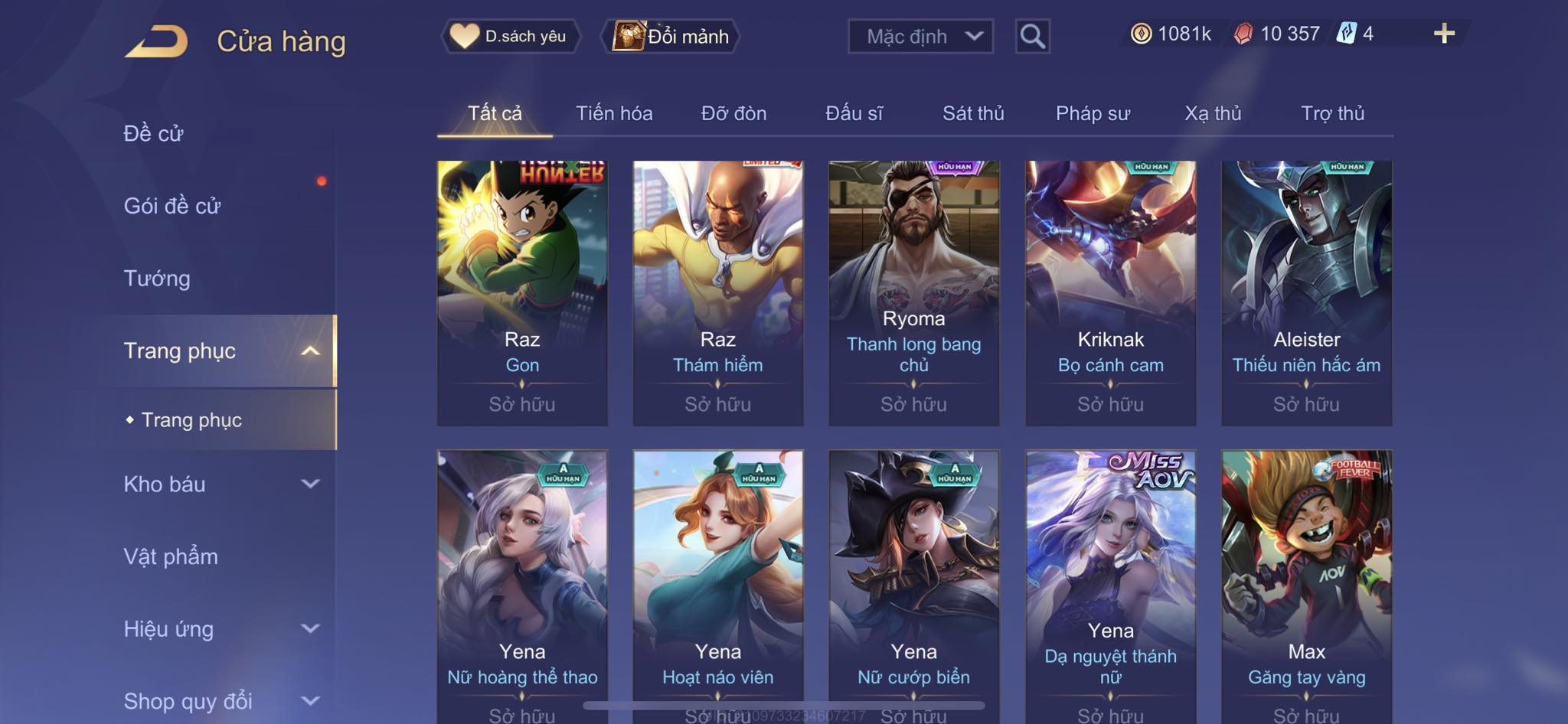The image size is (1568, 724).
Task: Open the D.sách yêu heart wishlist
Action: [510, 36]
